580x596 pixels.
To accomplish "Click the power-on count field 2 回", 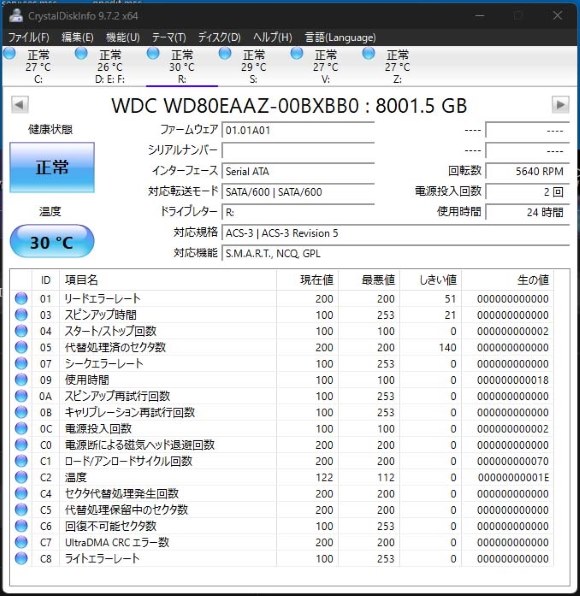I will tap(528, 192).
